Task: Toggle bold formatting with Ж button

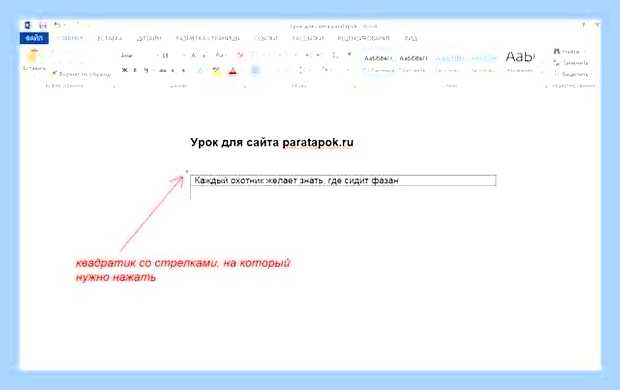Action: point(125,70)
